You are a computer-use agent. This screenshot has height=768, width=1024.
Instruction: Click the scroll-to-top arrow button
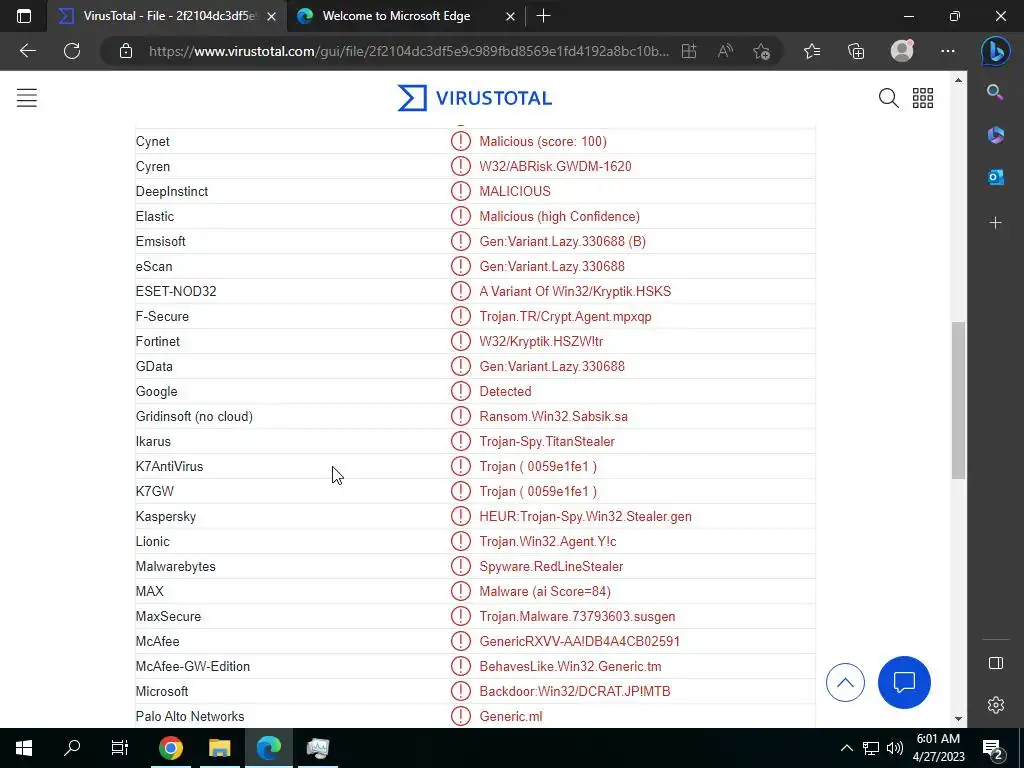coord(845,682)
